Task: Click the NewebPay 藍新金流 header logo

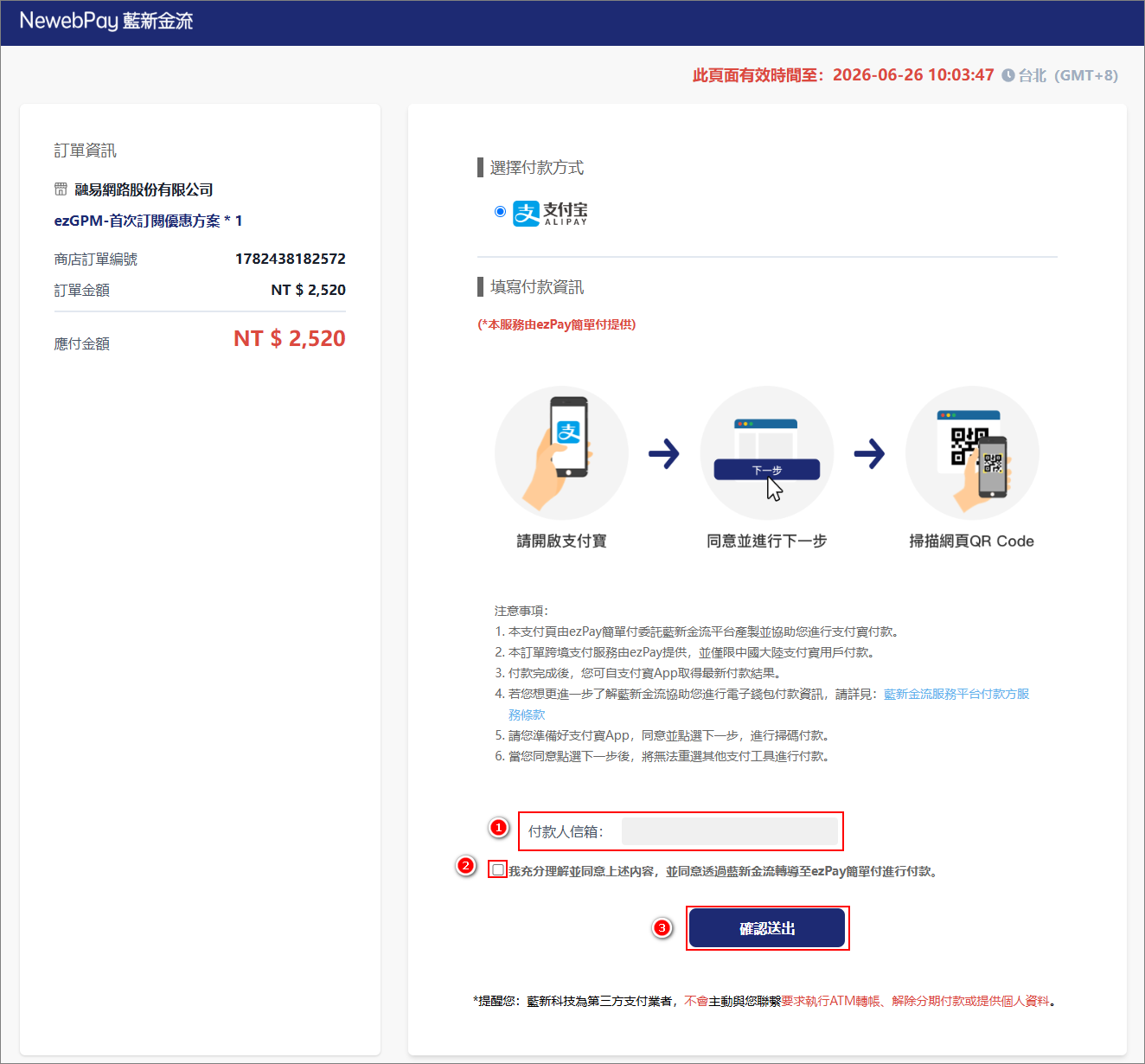Action: click(106, 21)
